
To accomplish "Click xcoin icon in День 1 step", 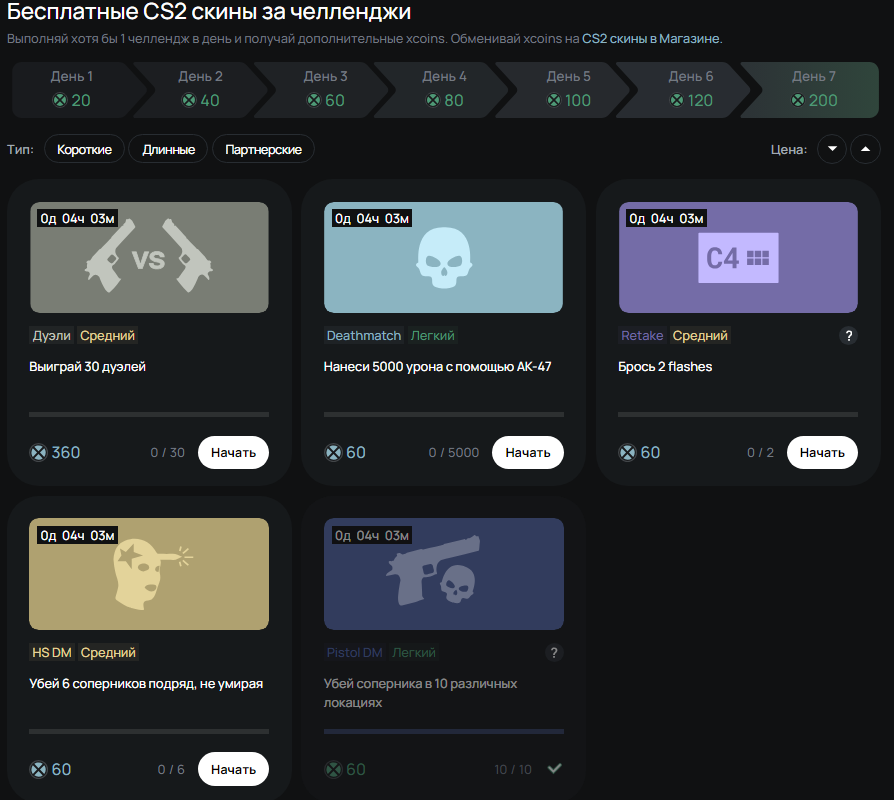I will [x=60, y=100].
